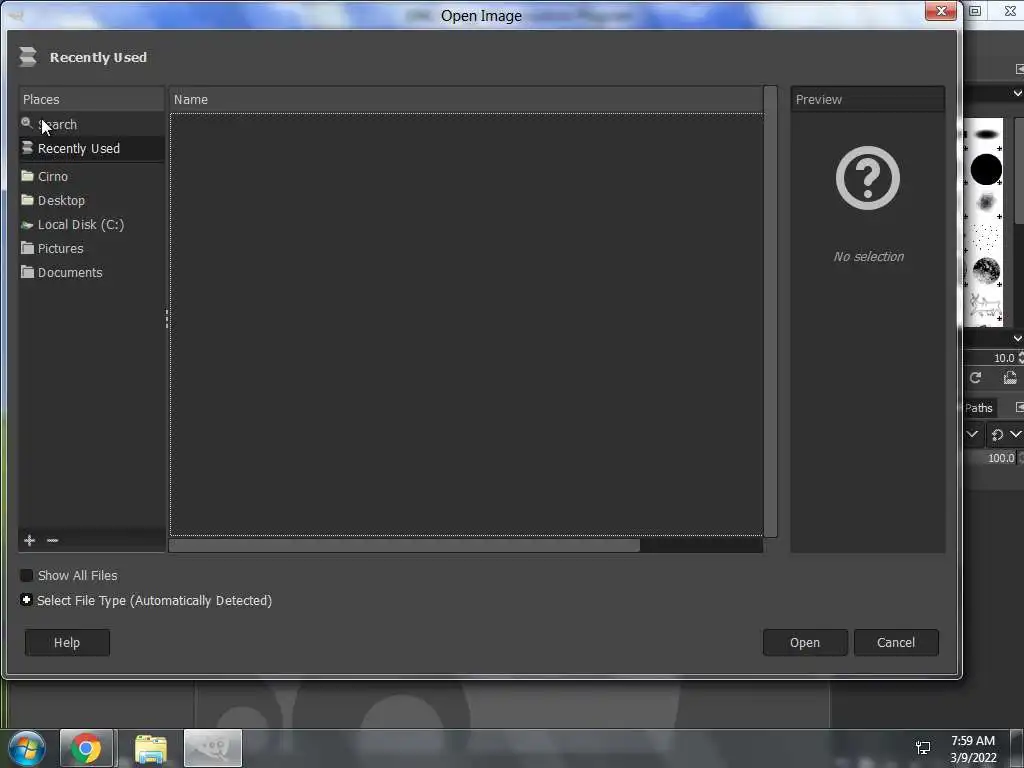Viewport: 1024px width, 768px height.
Task: Click the open brush as image icon in GIMP
Action: pyautogui.click(x=1010, y=377)
